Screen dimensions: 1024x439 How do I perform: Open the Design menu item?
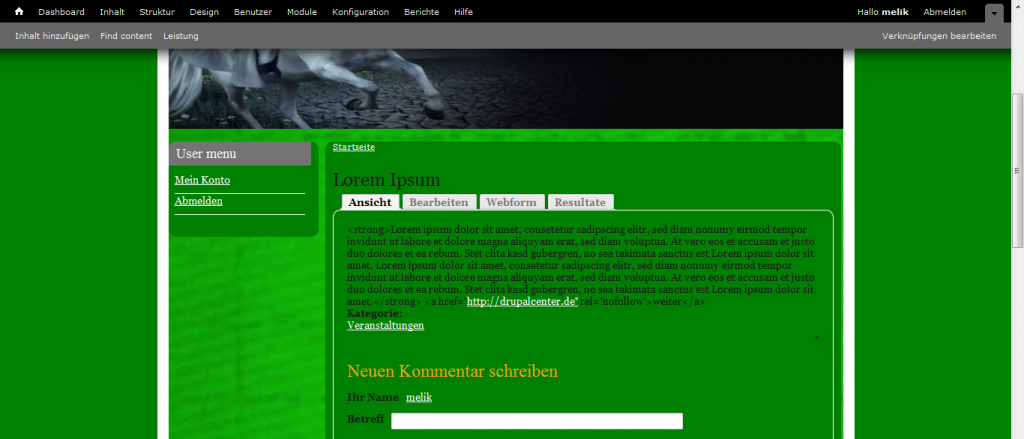tap(204, 12)
